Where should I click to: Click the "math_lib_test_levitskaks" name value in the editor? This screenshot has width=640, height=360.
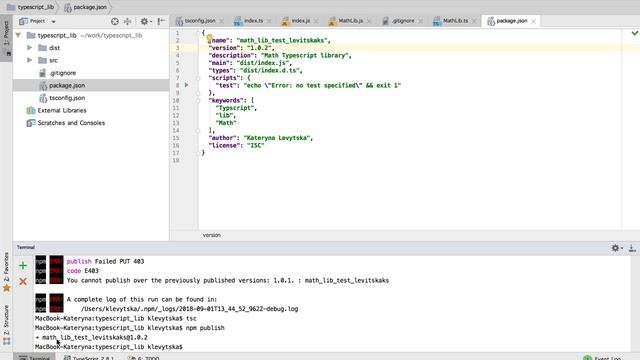[x=283, y=40]
